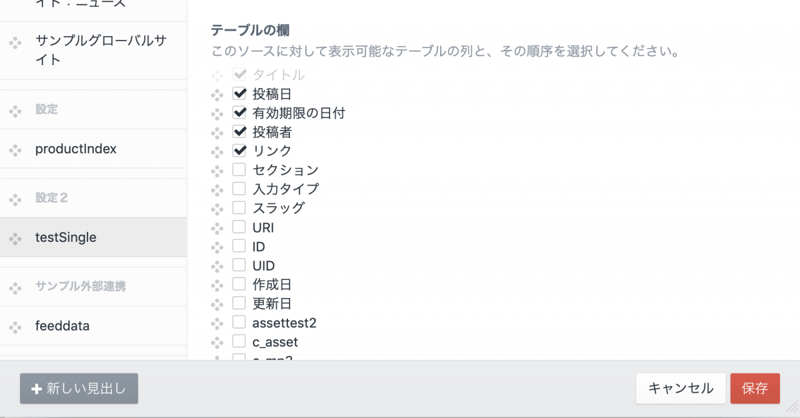The height and width of the screenshot is (418, 800).
Task: Open サンプルグローバルサイト source in sidebar
Action: tap(100, 50)
